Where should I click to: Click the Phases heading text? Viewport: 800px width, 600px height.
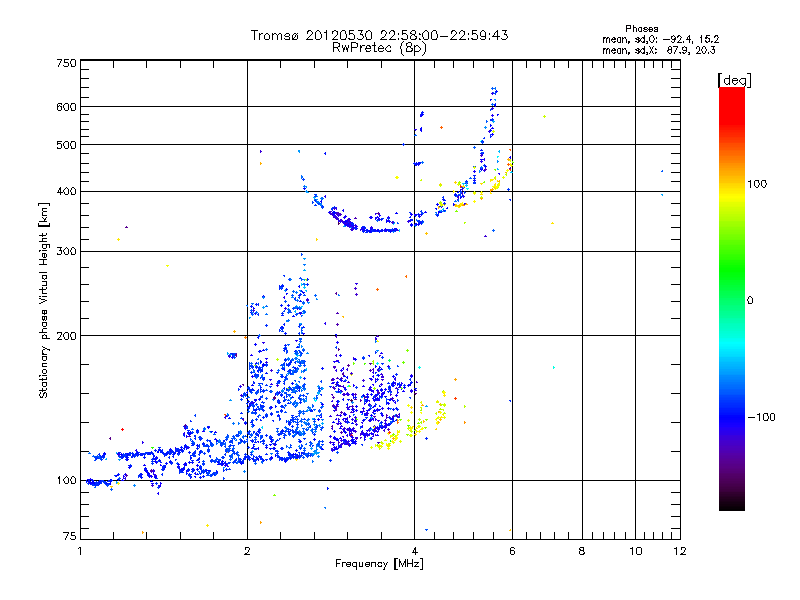coord(641,28)
